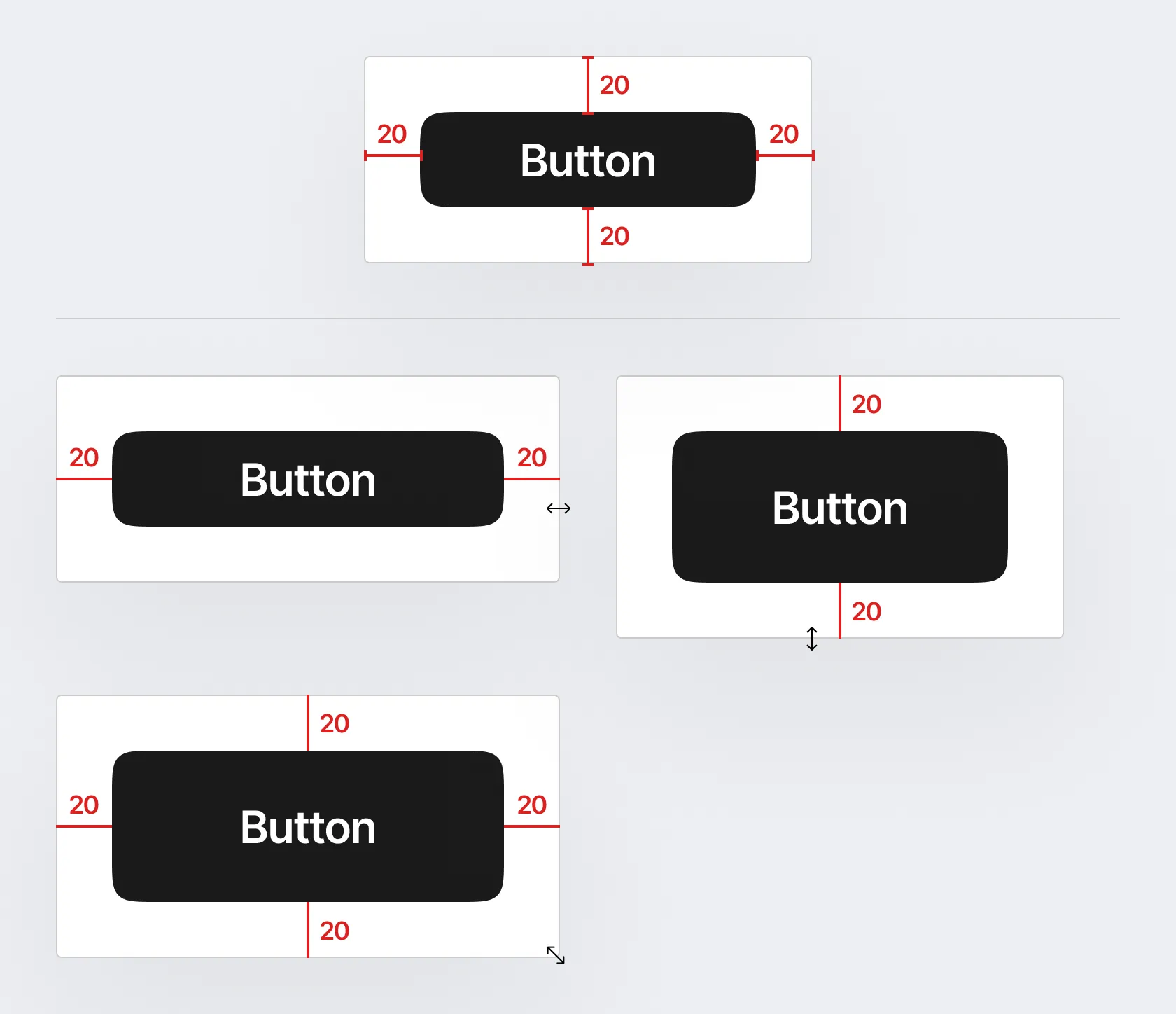Image resolution: width=1176 pixels, height=1014 pixels.
Task: Pick bottom "20" label in diagonal-resize card
Action: tap(335, 931)
